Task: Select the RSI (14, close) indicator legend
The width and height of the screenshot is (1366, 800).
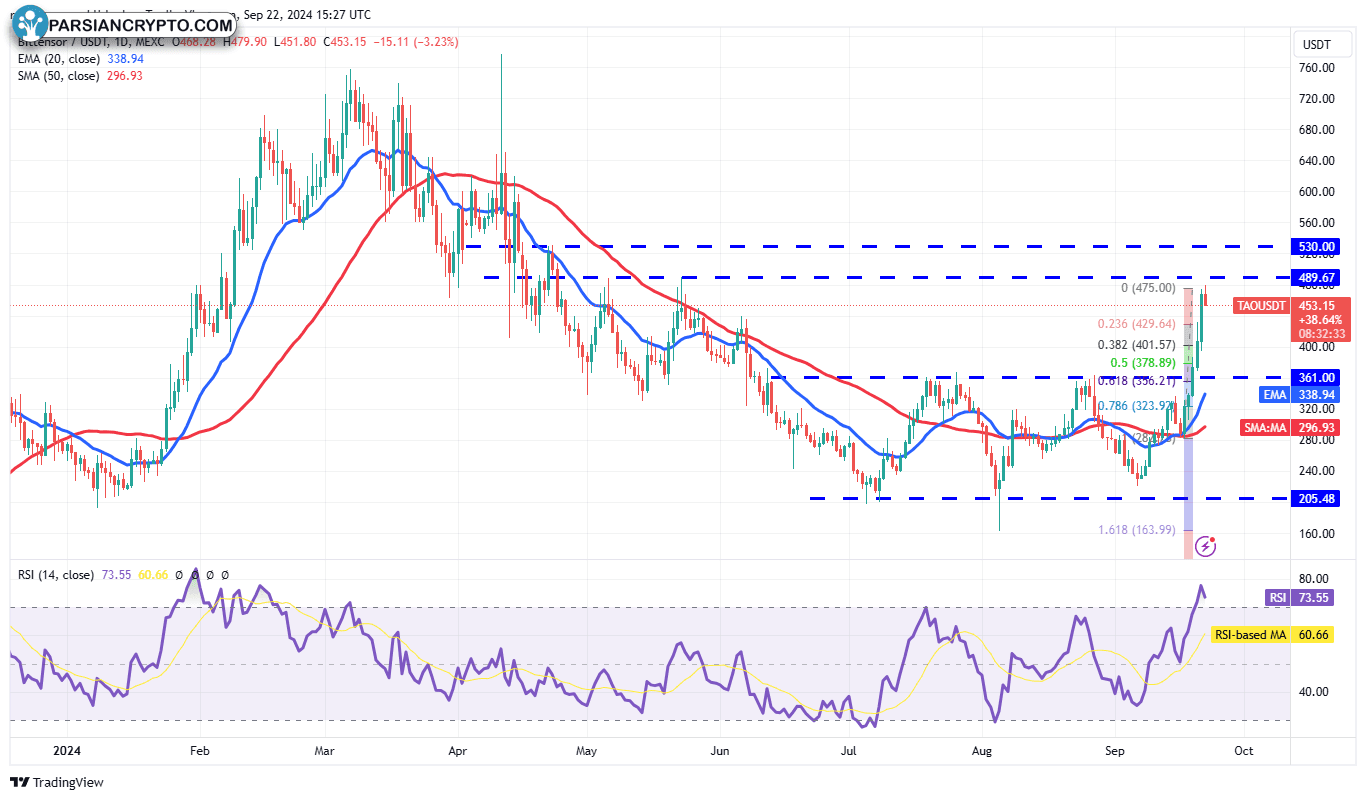Action: point(56,575)
